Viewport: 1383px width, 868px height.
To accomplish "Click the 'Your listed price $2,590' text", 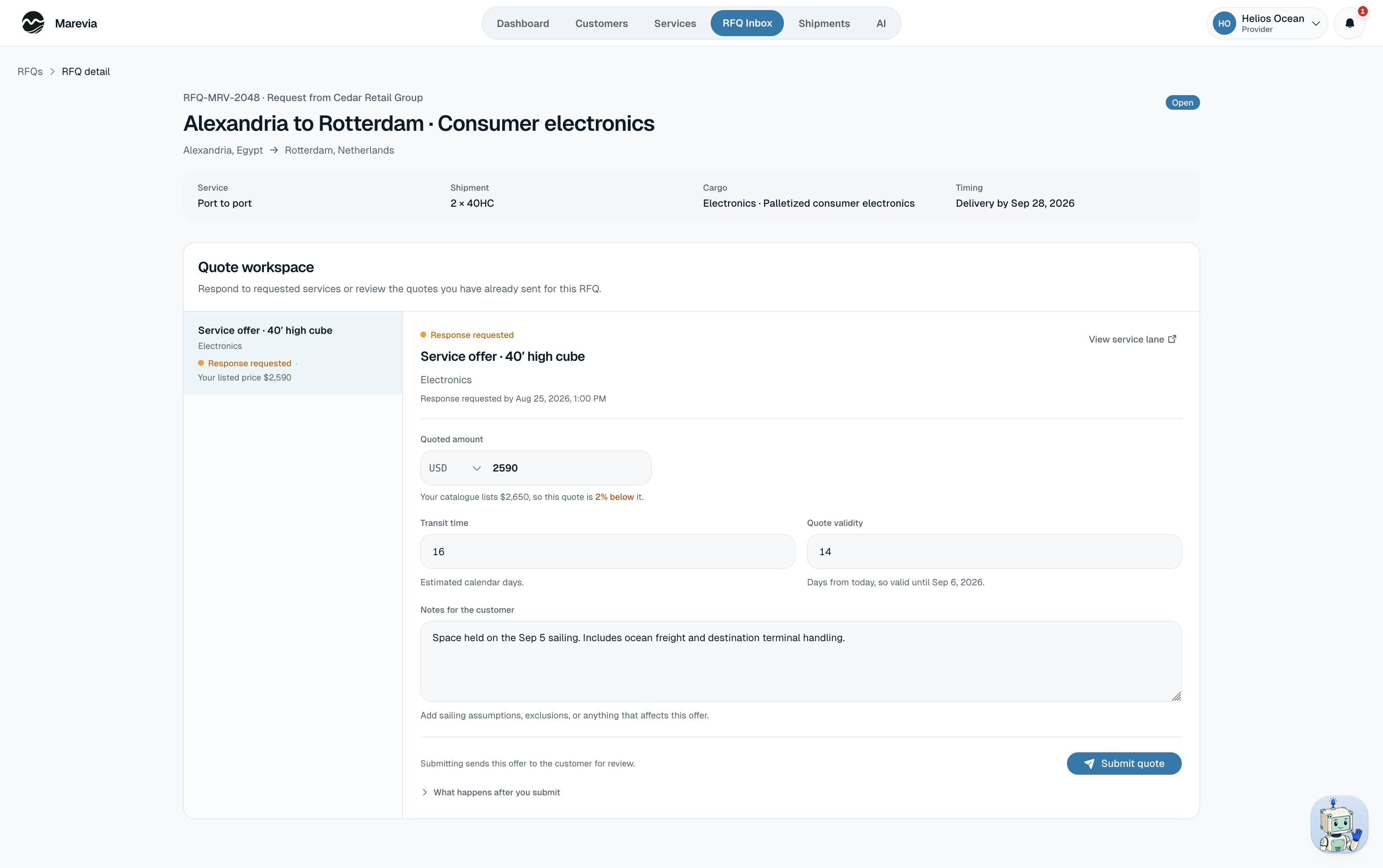I will point(245,378).
